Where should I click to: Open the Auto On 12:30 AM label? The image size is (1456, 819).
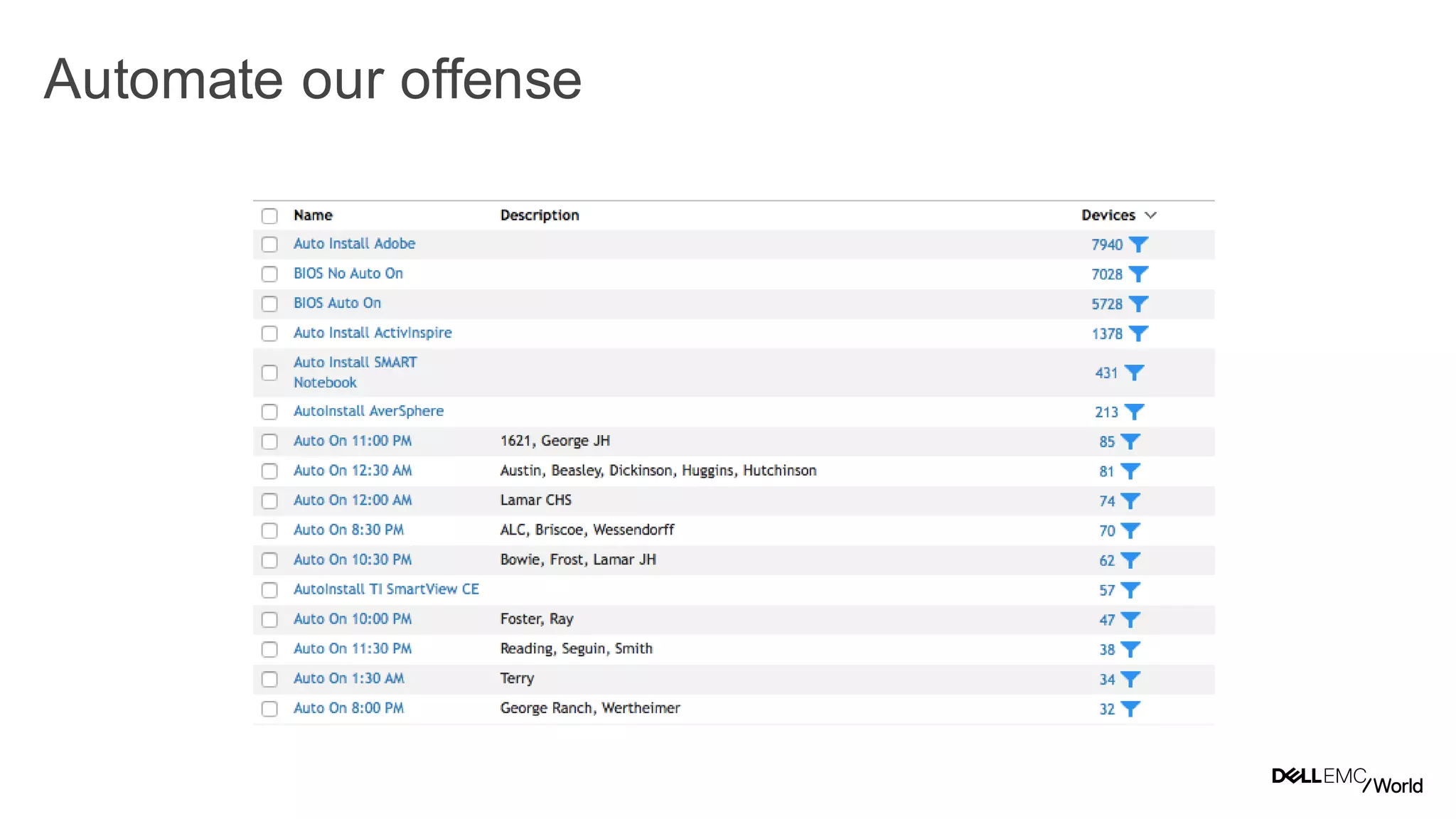(353, 471)
